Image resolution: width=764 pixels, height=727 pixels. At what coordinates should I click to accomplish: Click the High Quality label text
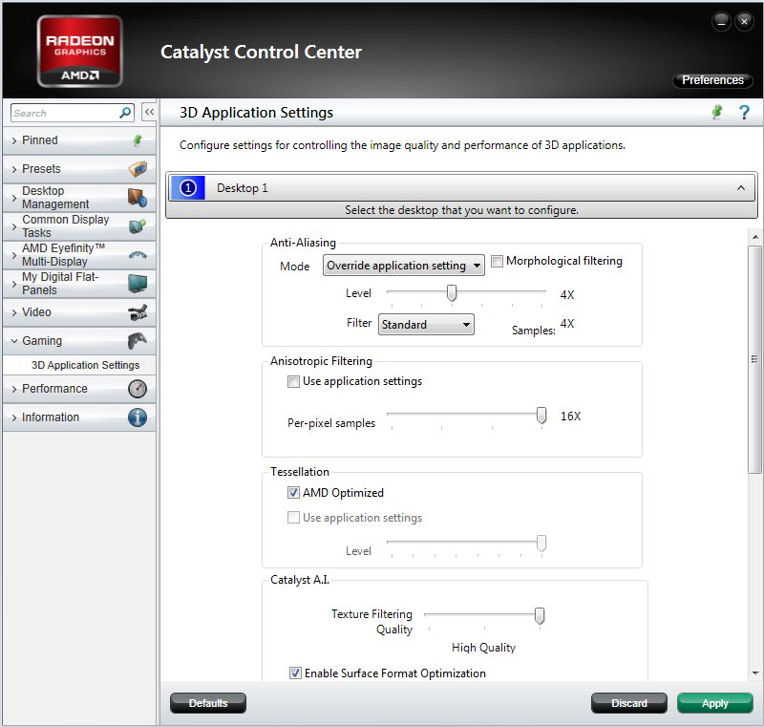(483, 648)
